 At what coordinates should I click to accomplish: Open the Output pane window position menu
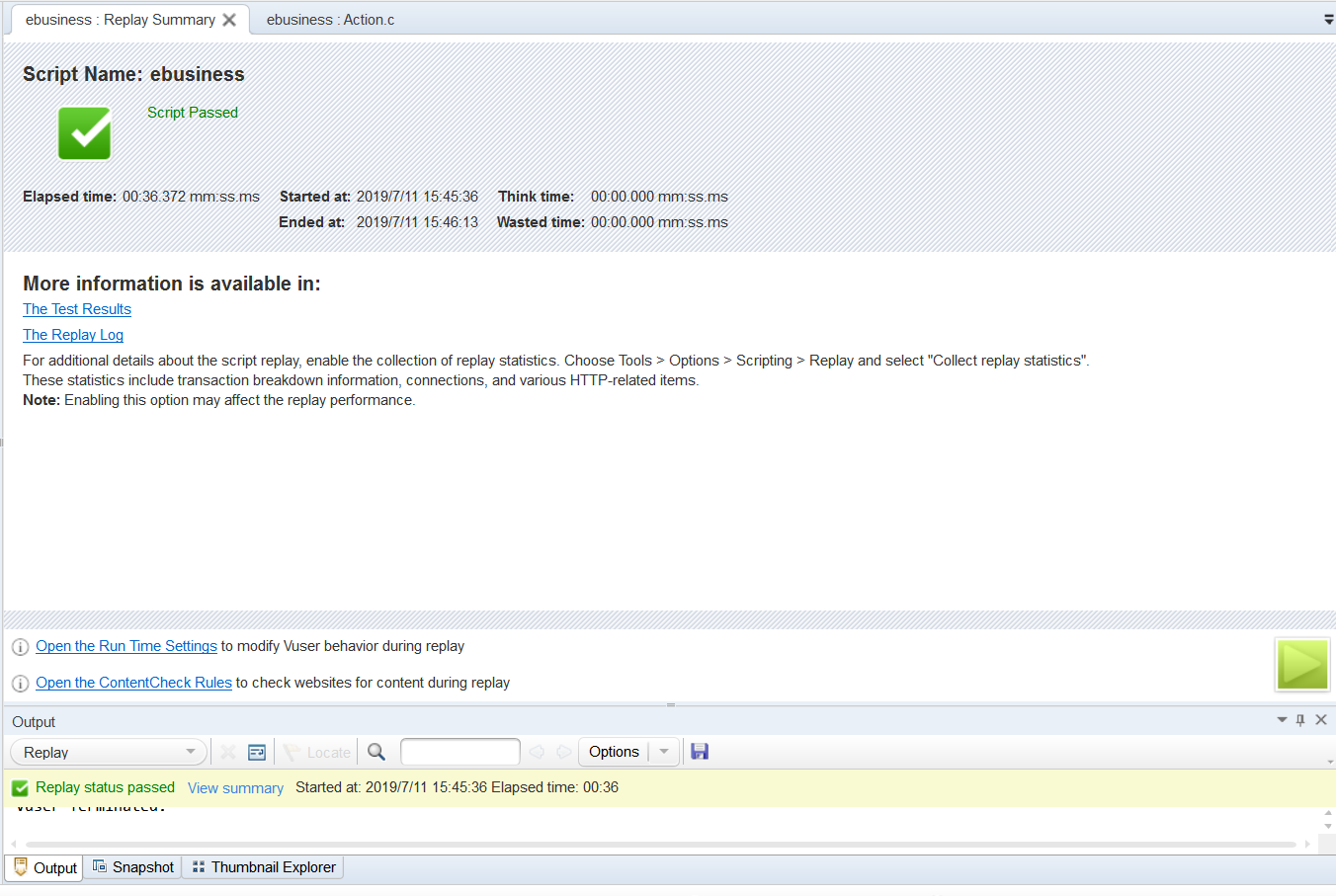coord(1282,720)
